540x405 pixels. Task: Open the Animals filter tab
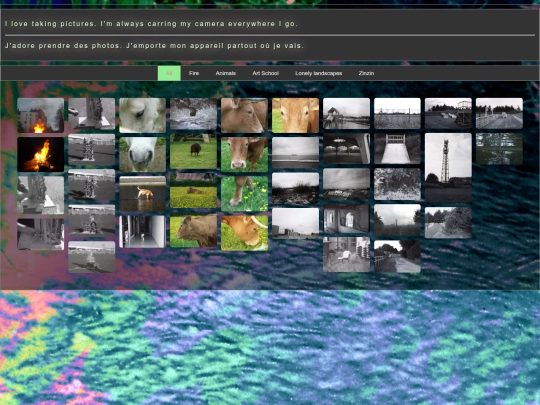point(226,73)
